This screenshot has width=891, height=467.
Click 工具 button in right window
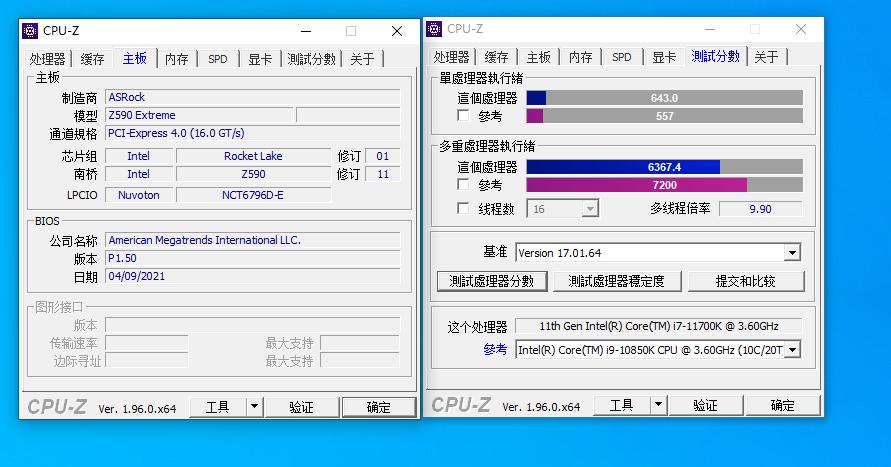pyautogui.click(x=622, y=405)
